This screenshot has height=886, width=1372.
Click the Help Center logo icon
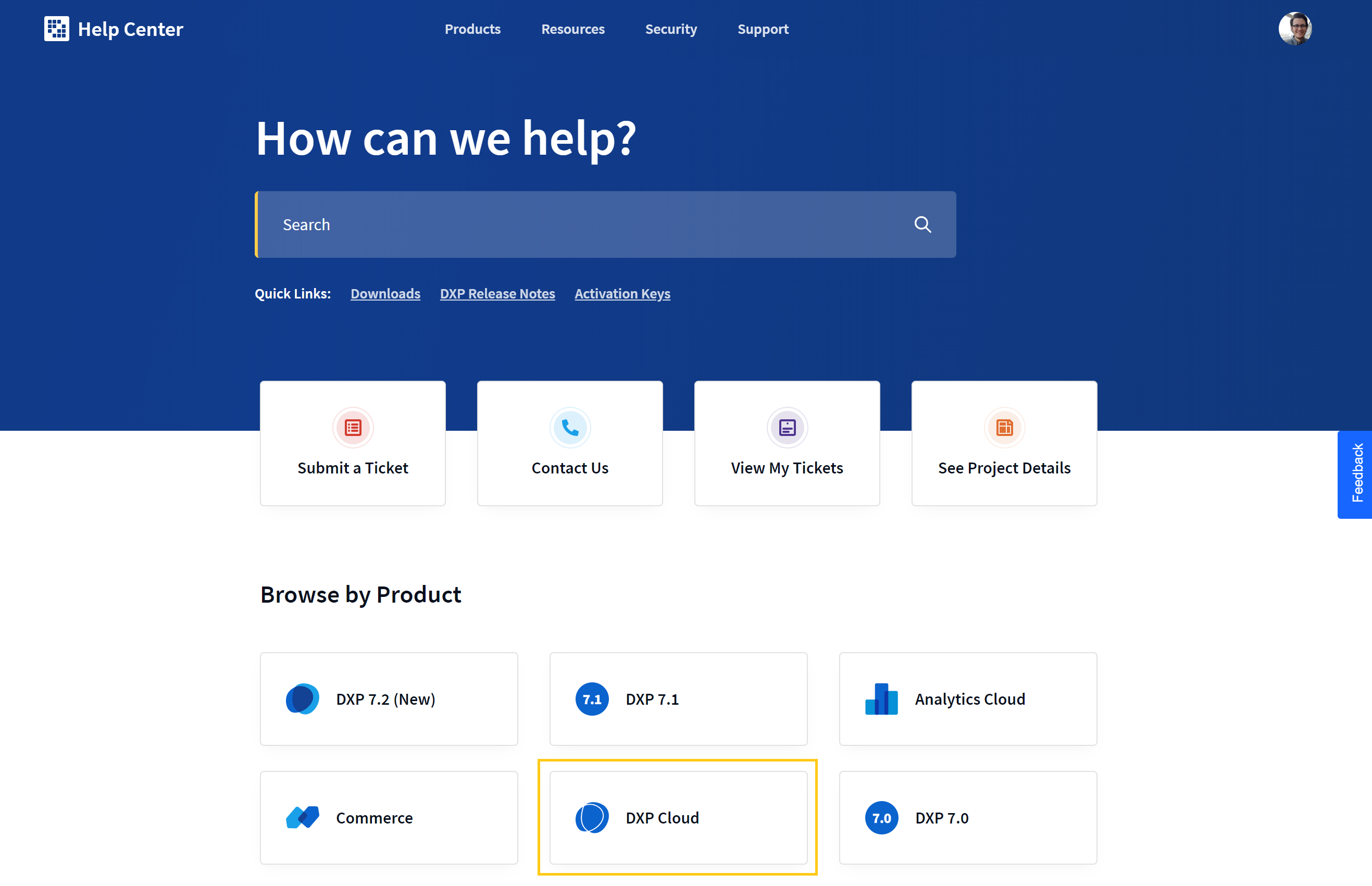coord(54,28)
